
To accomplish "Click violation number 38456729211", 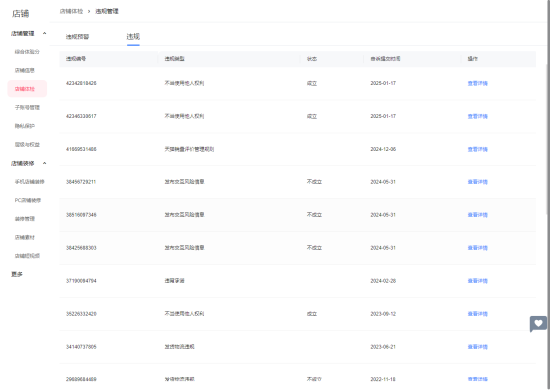I will click(x=81, y=182).
